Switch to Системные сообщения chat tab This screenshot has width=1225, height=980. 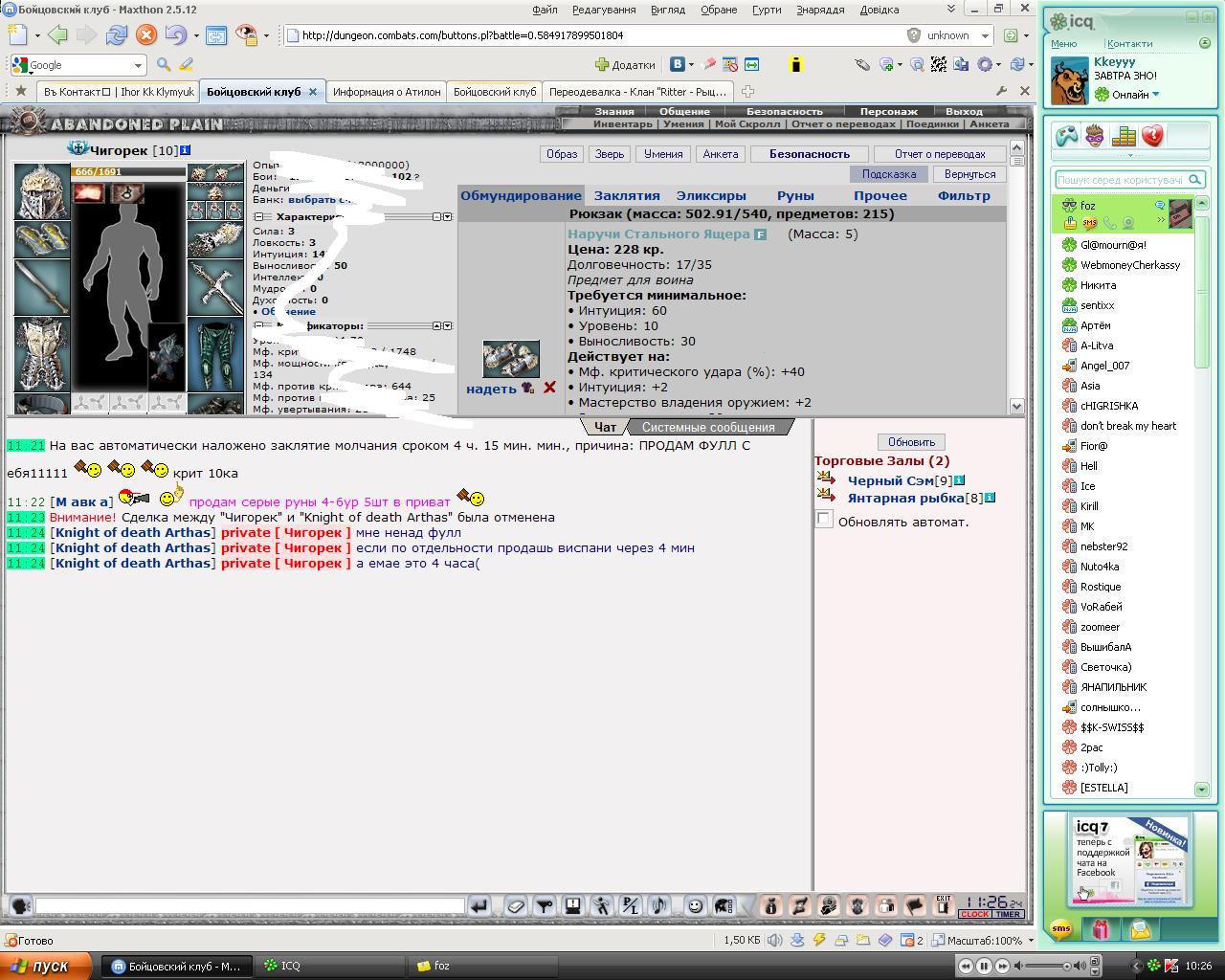click(708, 427)
